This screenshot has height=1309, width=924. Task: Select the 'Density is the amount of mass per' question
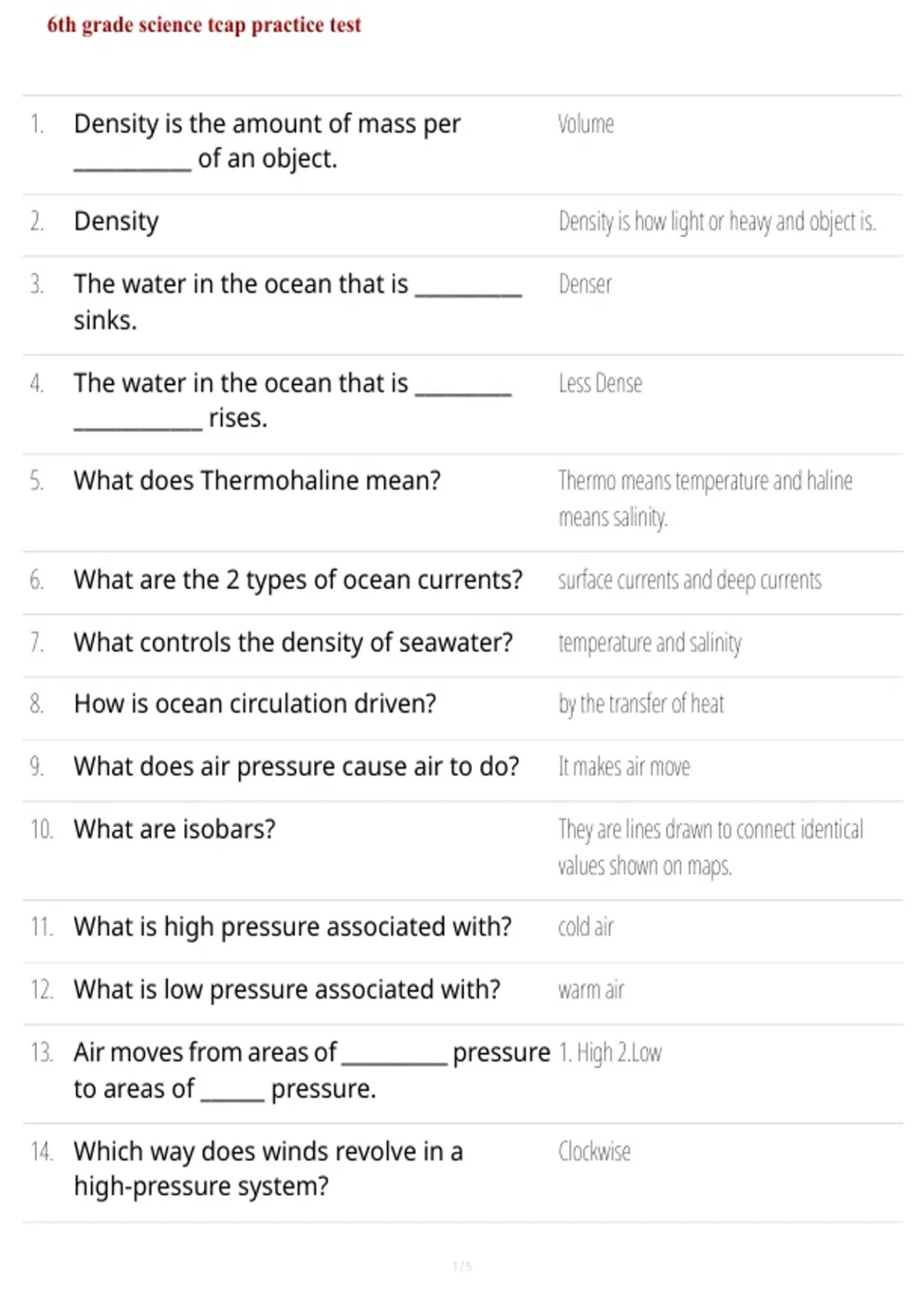click(267, 141)
